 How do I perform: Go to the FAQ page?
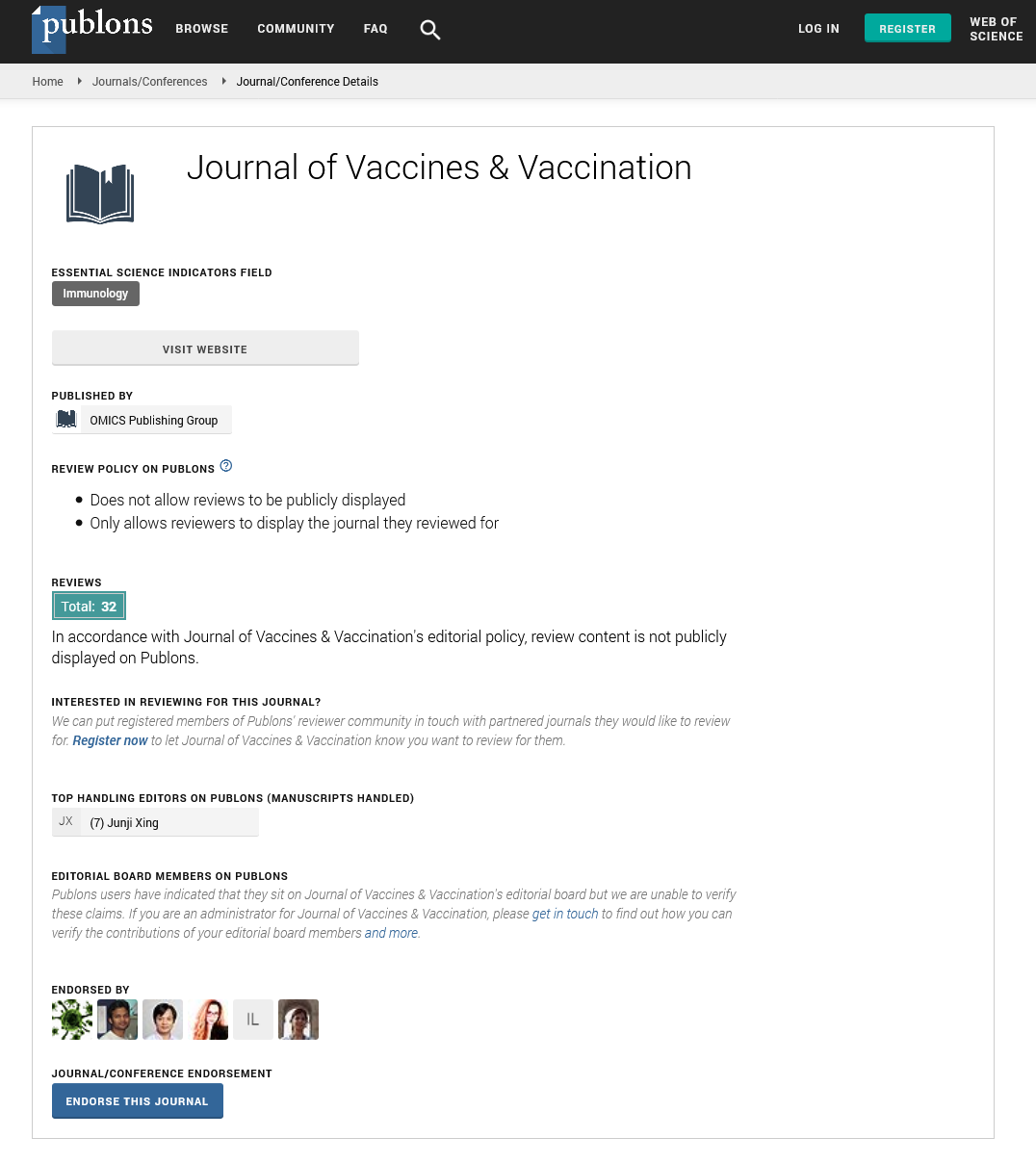click(376, 29)
